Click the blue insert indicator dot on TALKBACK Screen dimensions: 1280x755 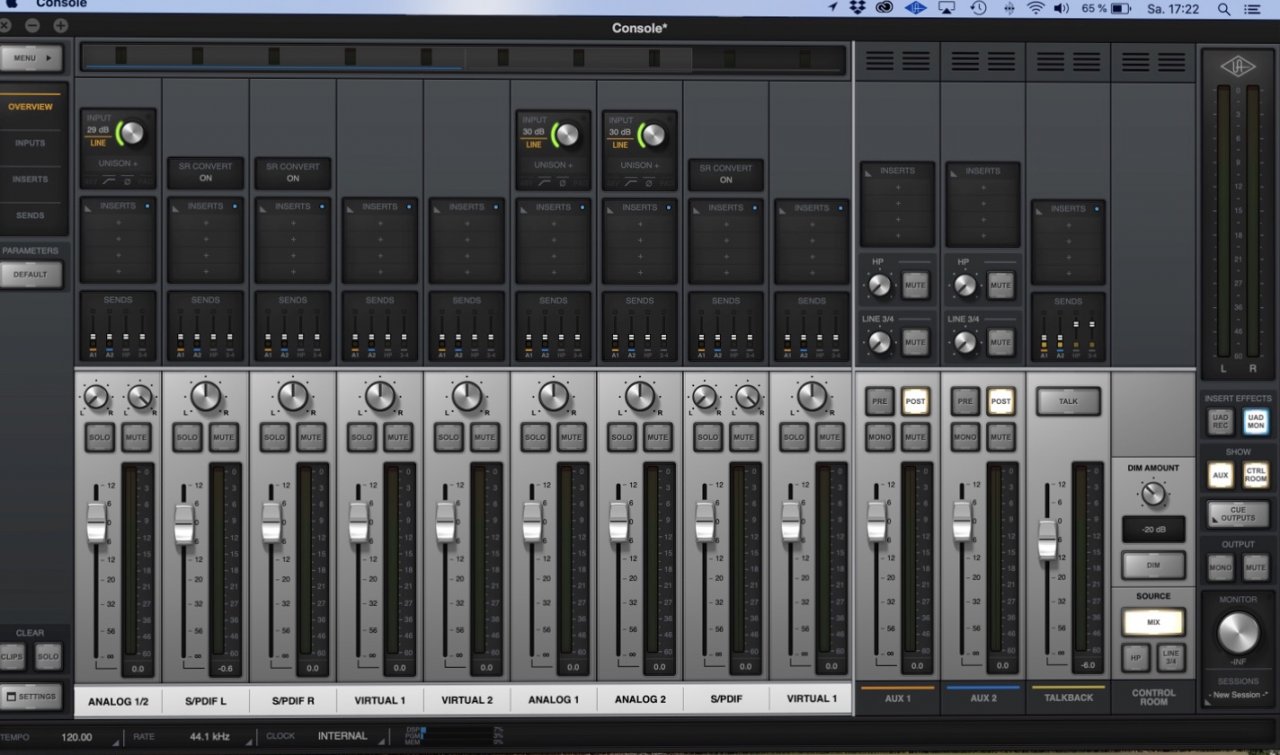[x=1097, y=208]
